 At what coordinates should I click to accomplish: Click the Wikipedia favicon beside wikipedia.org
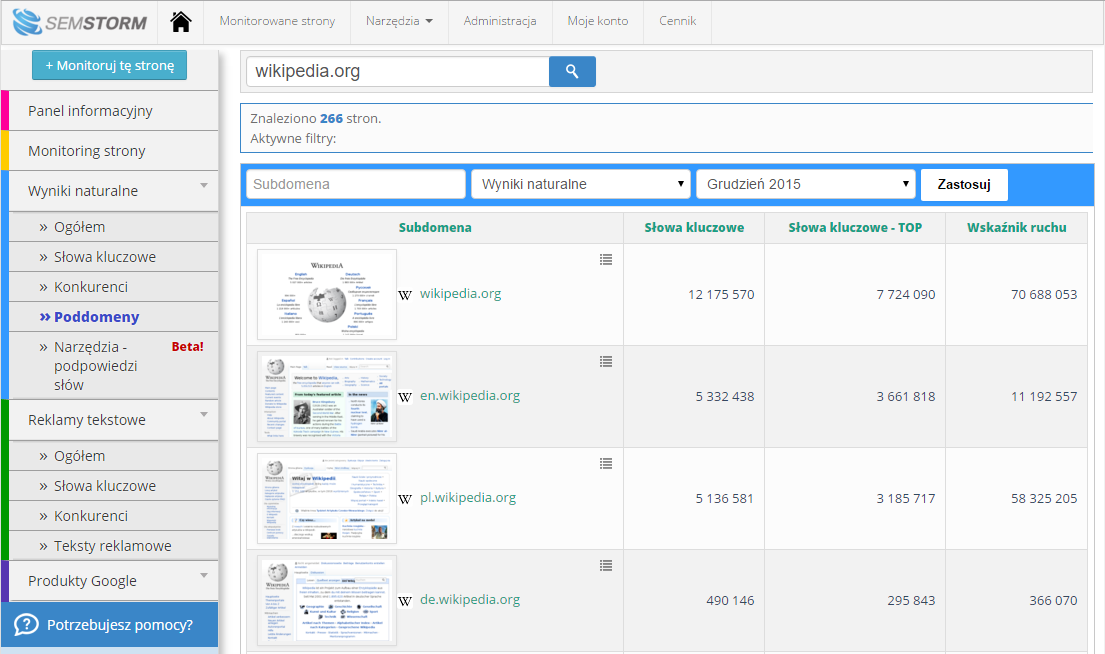pyautogui.click(x=405, y=295)
